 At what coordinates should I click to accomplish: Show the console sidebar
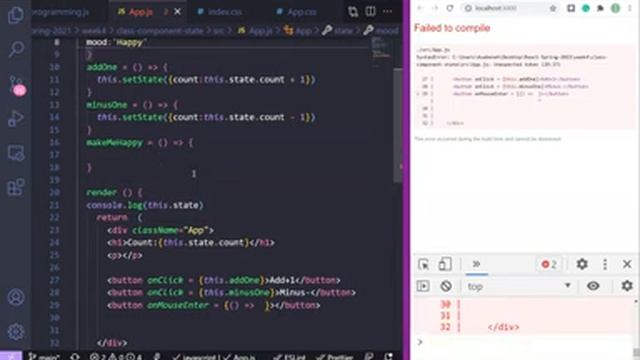[423, 286]
